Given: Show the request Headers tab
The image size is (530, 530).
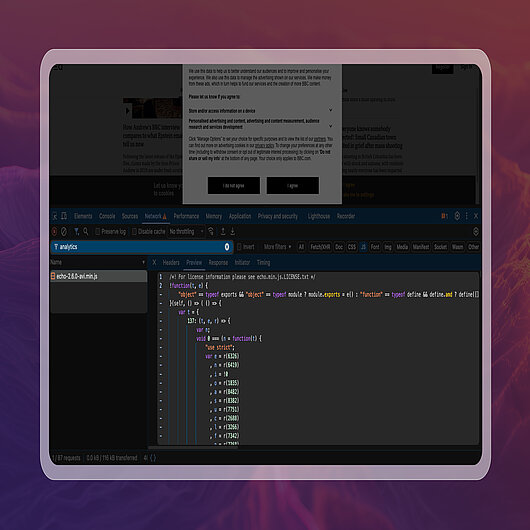Looking at the screenshot, I should coord(171,262).
